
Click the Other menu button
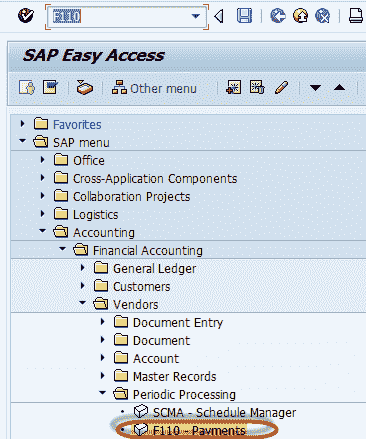pyautogui.click(x=154, y=88)
